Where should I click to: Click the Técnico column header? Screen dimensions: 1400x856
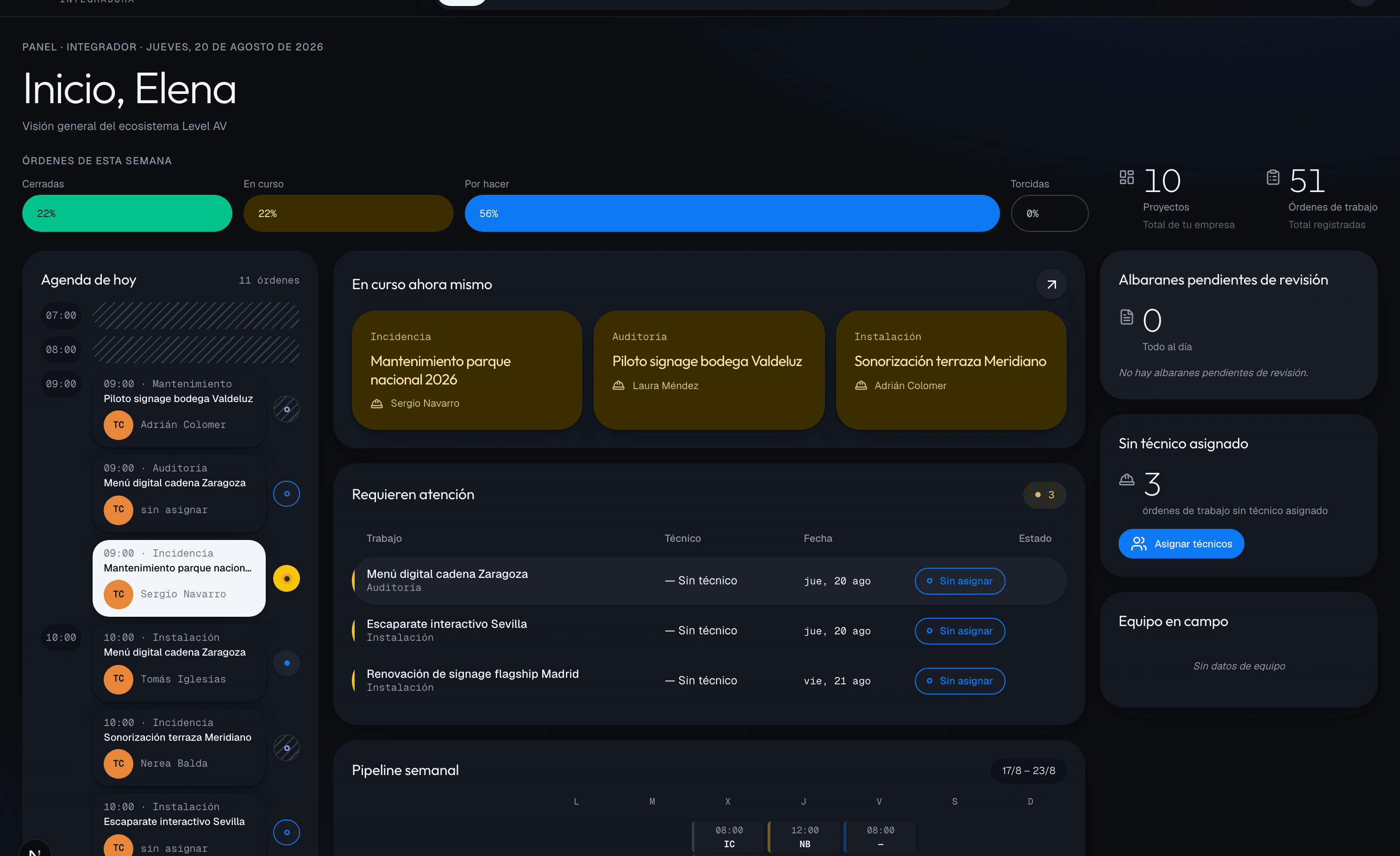coord(682,539)
